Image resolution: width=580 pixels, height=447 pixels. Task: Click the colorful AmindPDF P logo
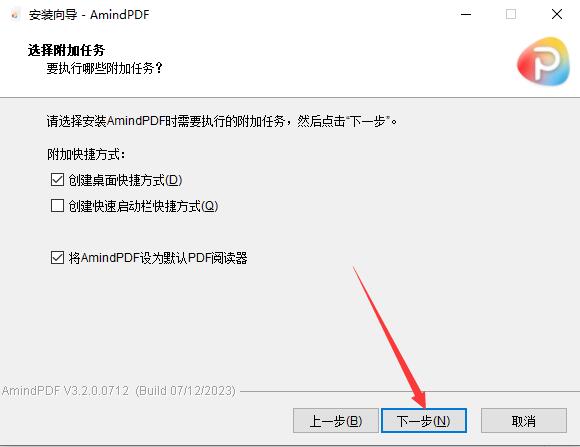click(543, 61)
